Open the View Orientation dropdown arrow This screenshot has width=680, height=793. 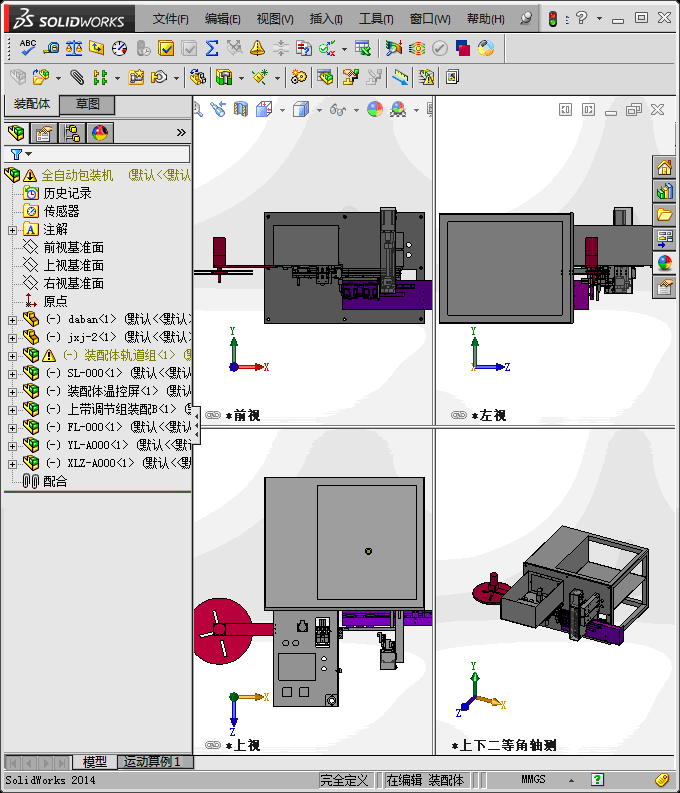pos(282,110)
